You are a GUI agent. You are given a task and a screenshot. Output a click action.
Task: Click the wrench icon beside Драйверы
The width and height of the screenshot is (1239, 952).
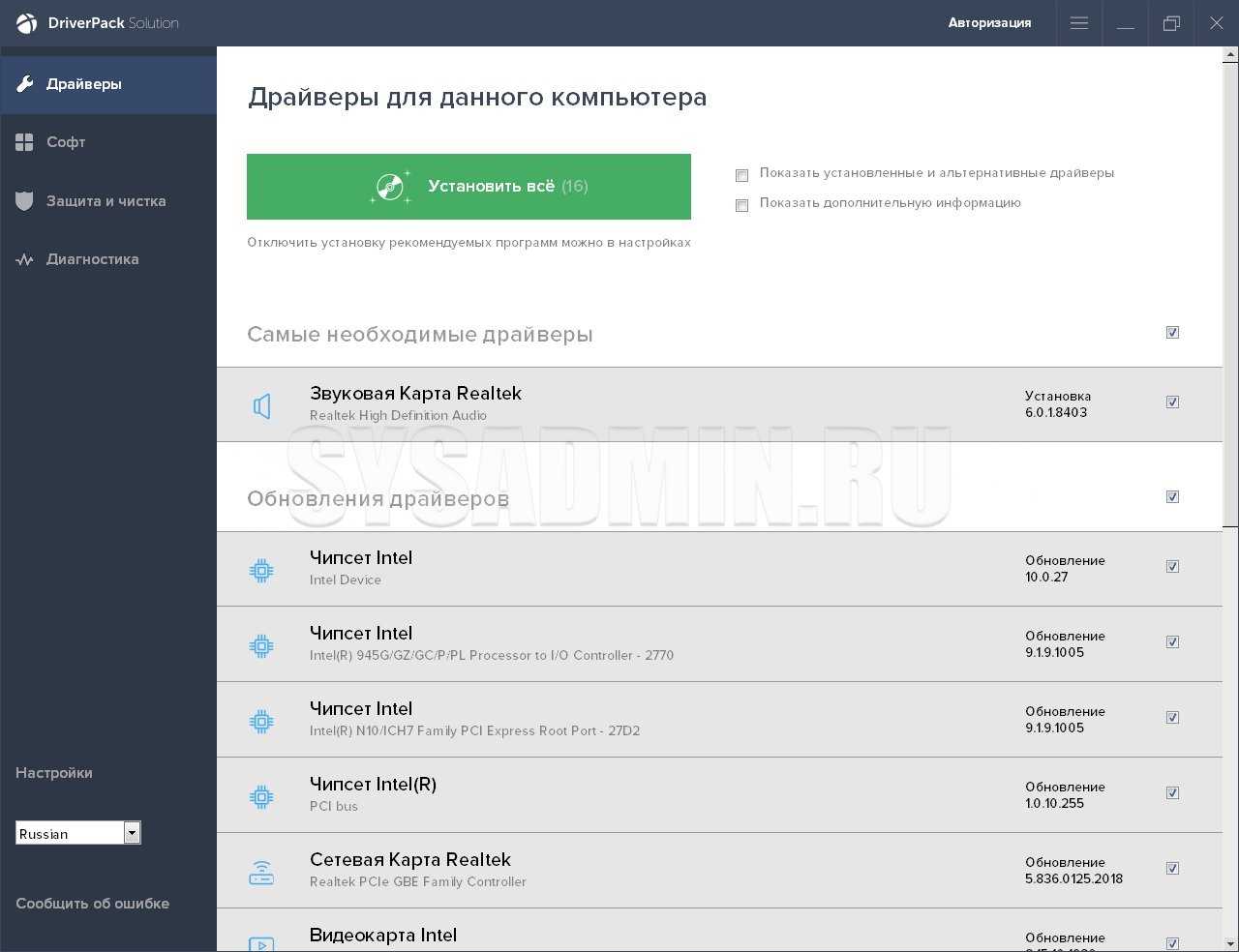pyautogui.click(x=25, y=84)
